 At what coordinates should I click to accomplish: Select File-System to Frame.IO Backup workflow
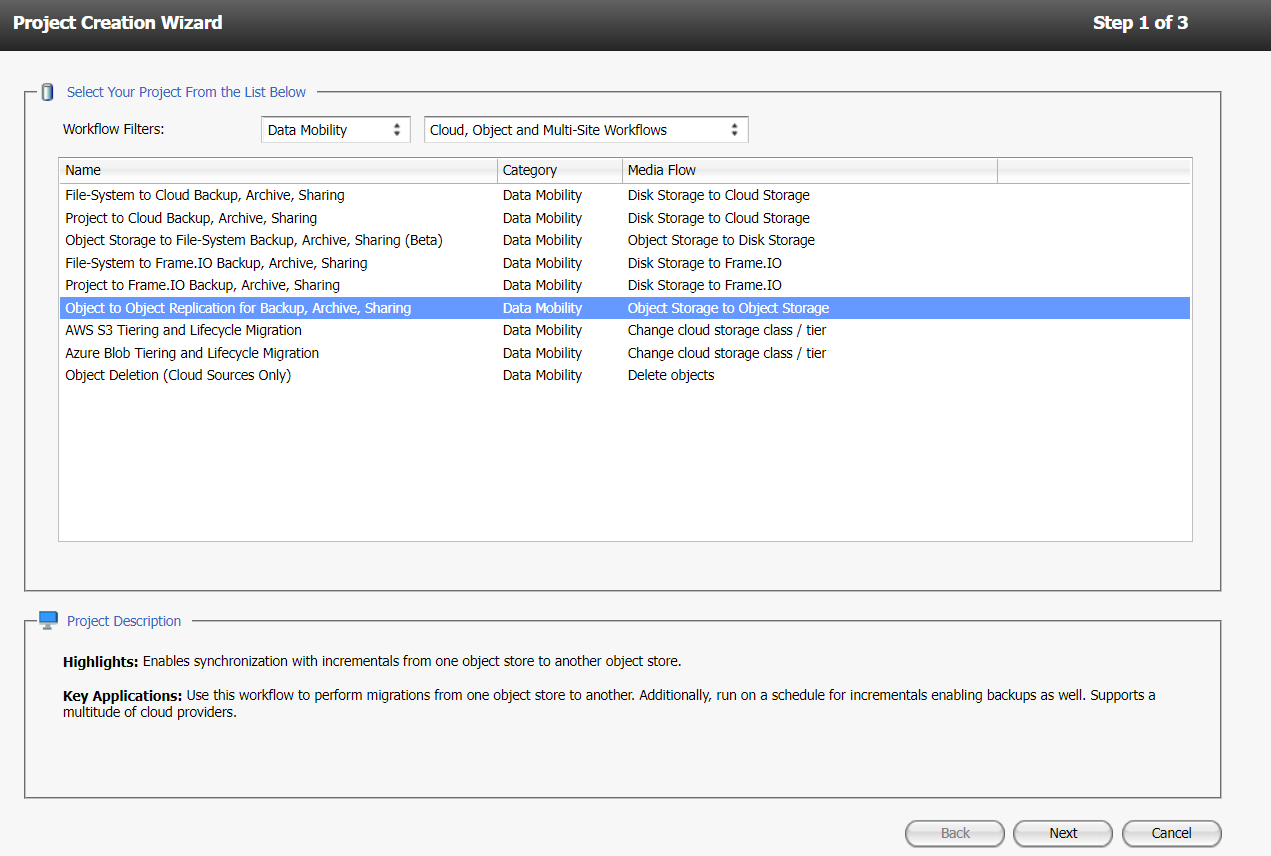click(x=216, y=263)
